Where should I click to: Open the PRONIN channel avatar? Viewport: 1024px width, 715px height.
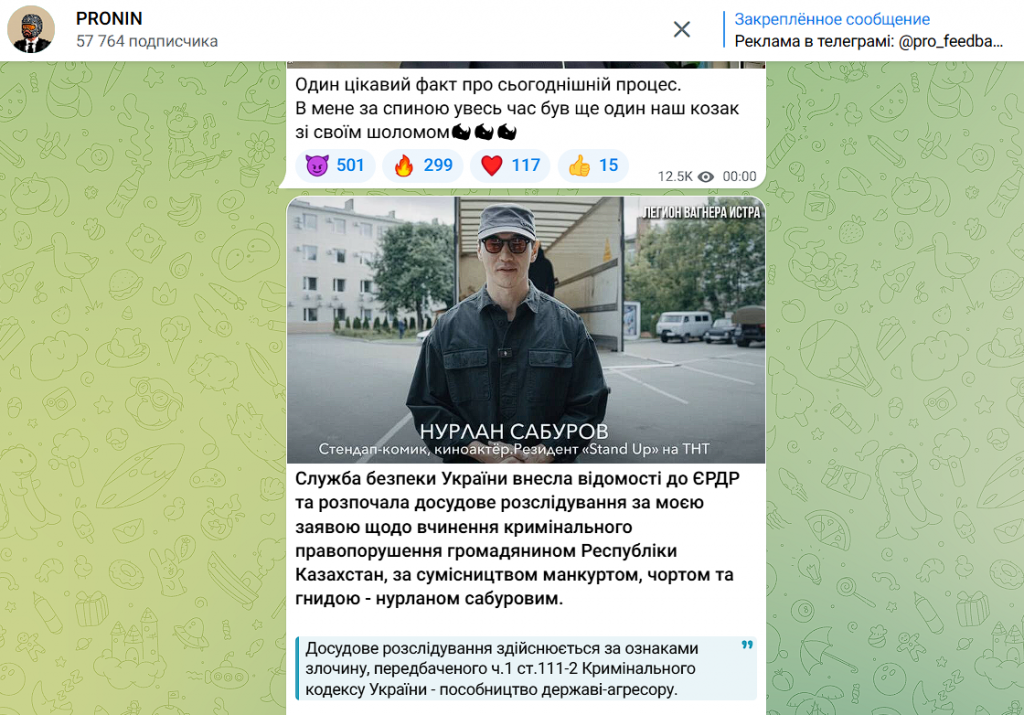coord(31,29)
